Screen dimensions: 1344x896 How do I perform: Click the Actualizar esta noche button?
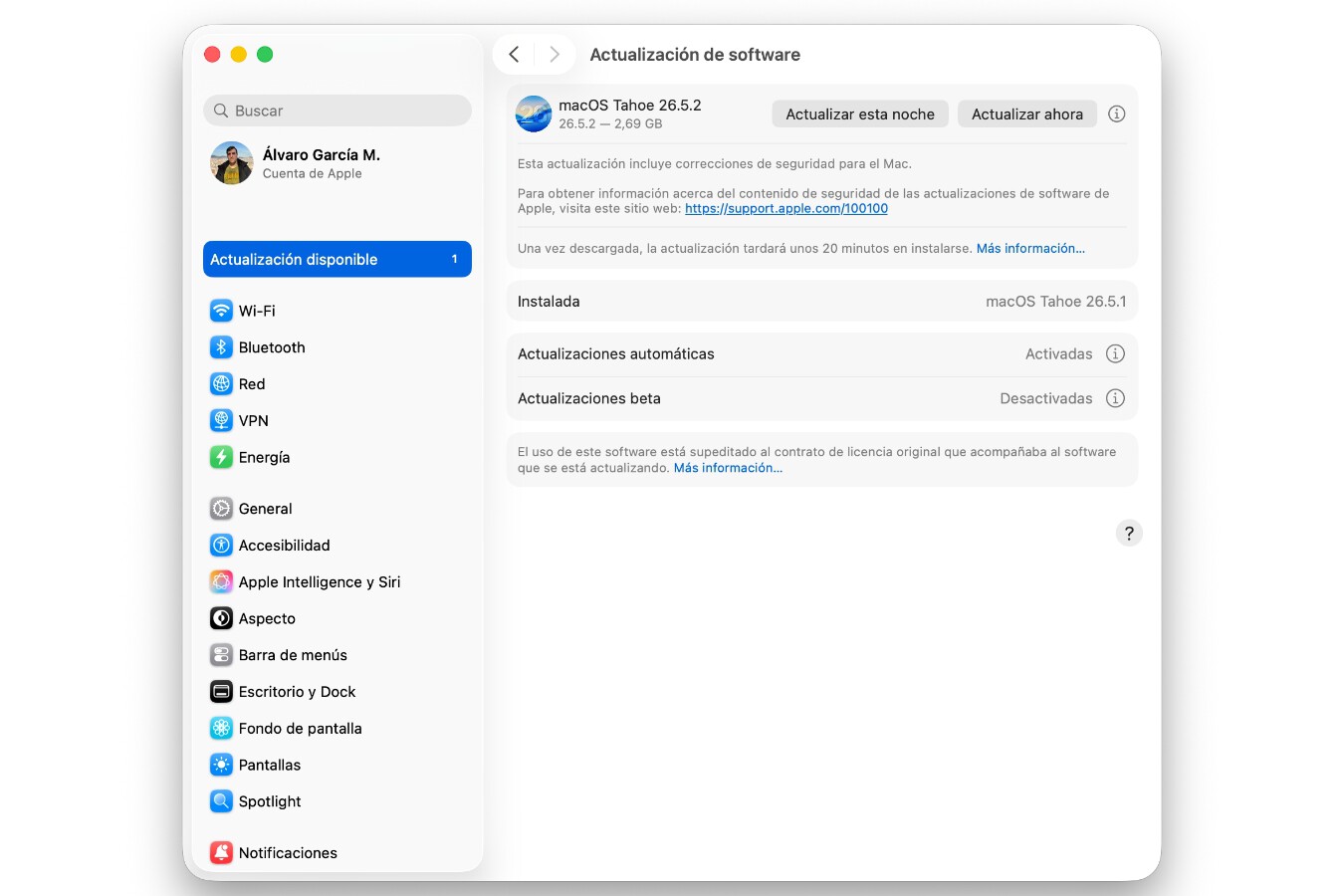(x=860, y=113)
